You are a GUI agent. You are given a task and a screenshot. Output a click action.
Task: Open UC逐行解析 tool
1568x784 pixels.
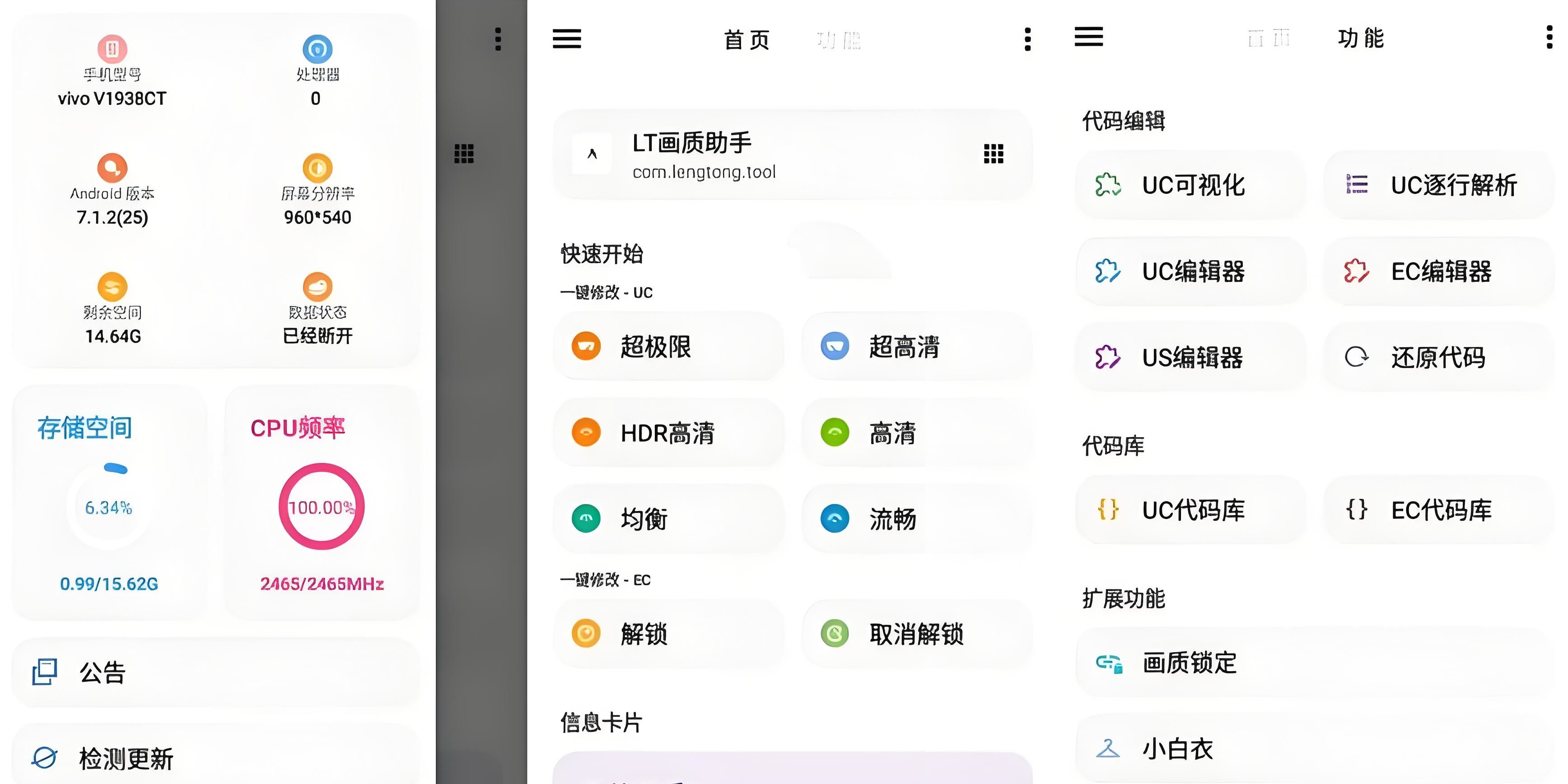[1440, 184]
